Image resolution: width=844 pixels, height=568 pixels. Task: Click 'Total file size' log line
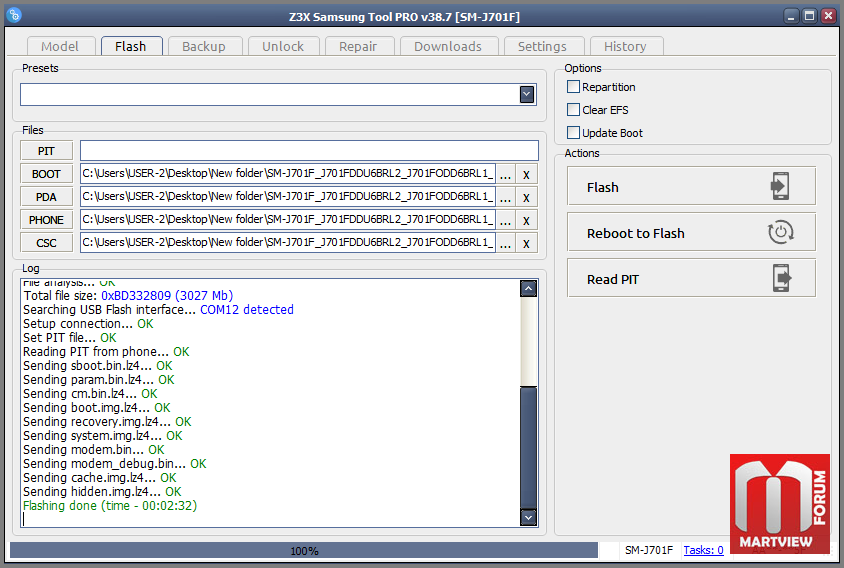coord(128,296)
